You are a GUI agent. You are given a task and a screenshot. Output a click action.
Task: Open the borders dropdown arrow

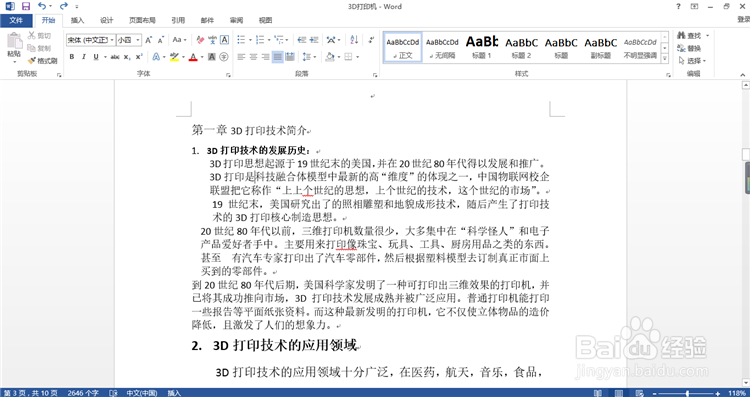[x=358, y=57]
